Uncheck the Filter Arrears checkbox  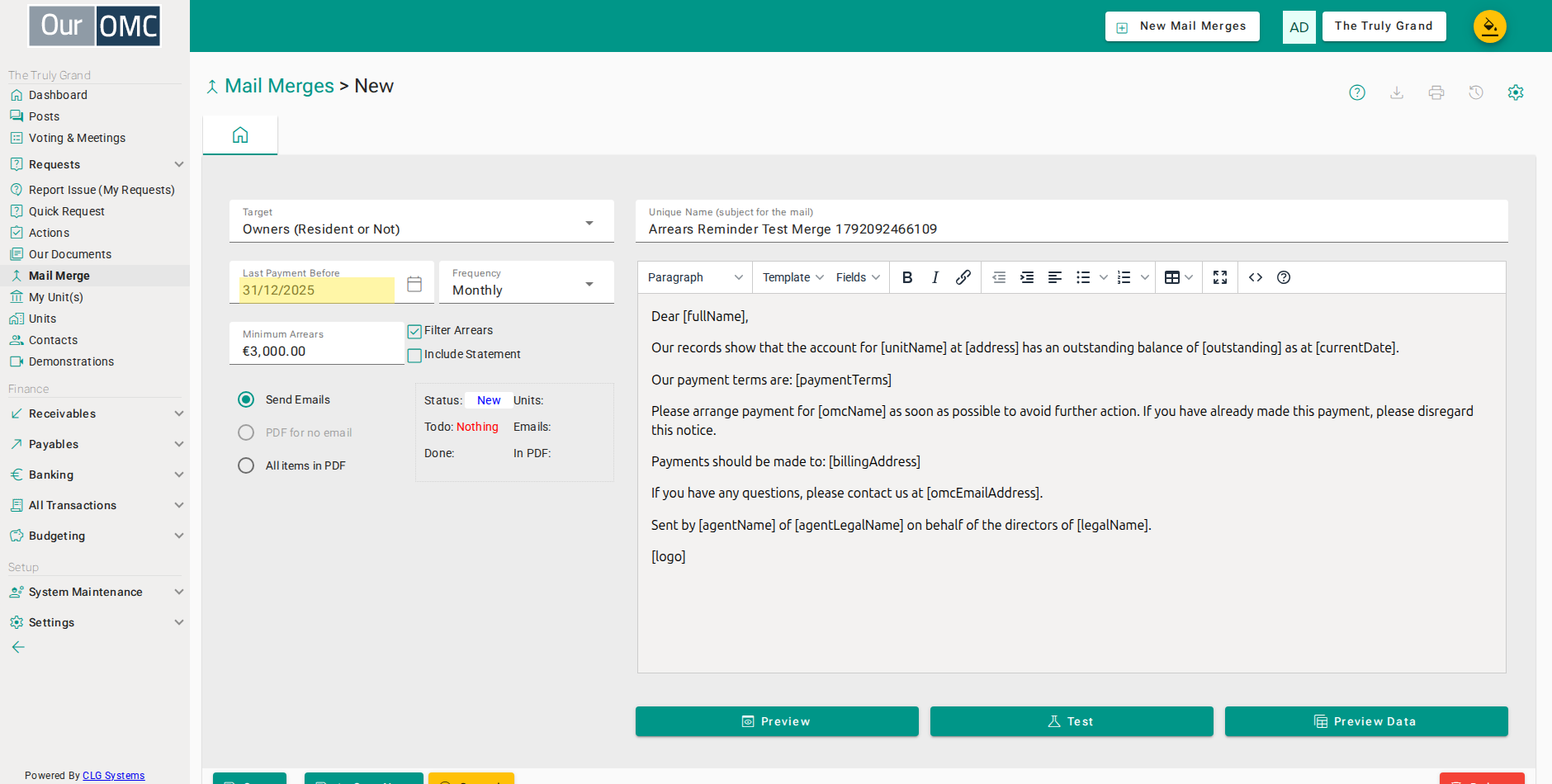point(414,332)
